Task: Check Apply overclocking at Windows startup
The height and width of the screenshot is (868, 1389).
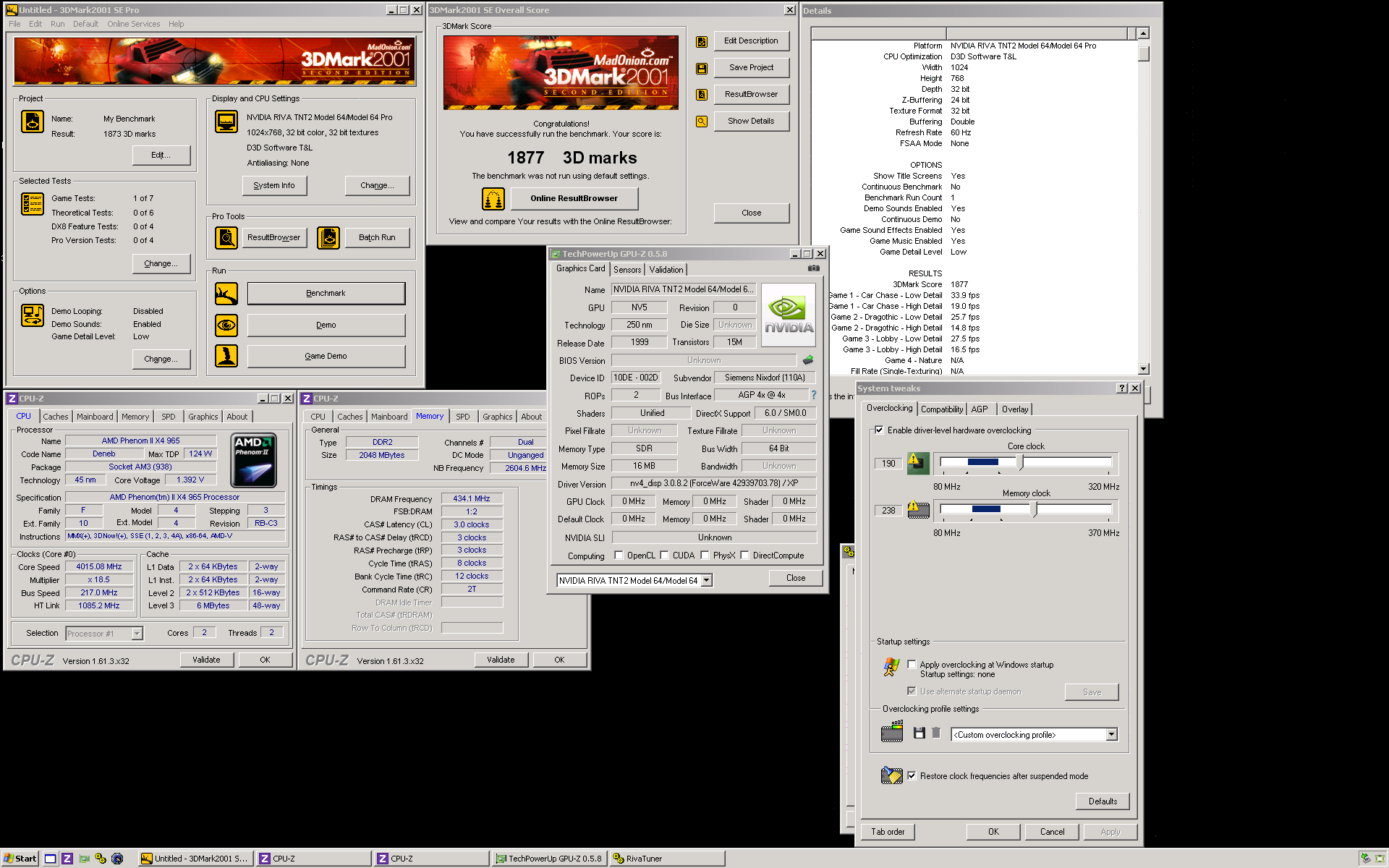Action: (912, 664)
